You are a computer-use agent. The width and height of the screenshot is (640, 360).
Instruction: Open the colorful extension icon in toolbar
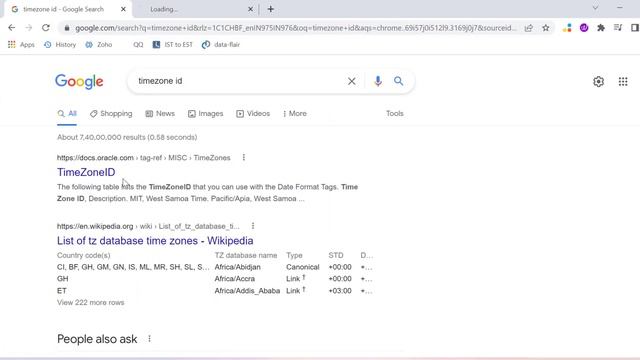click(x=567, y=28)
